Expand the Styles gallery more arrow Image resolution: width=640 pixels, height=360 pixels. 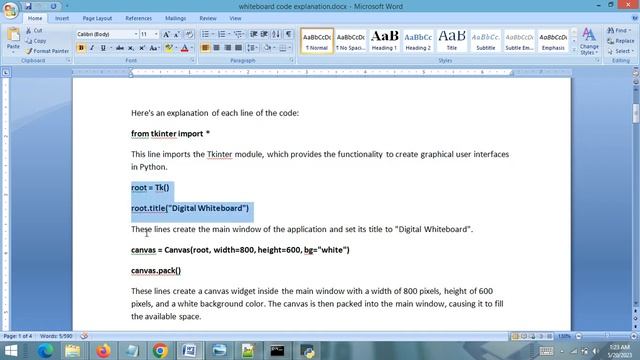pos(573,50)
